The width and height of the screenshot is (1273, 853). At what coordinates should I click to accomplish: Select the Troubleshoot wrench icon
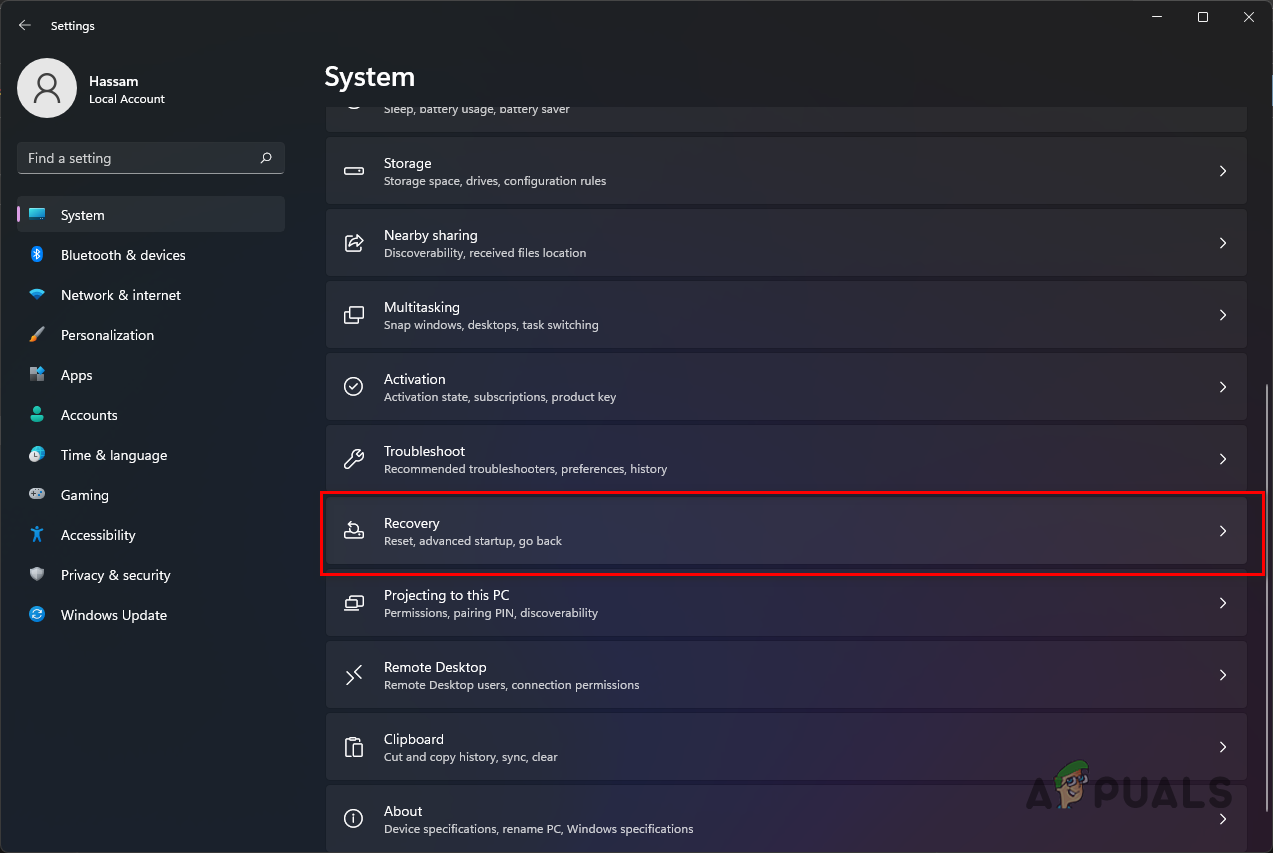click(353, 459)
